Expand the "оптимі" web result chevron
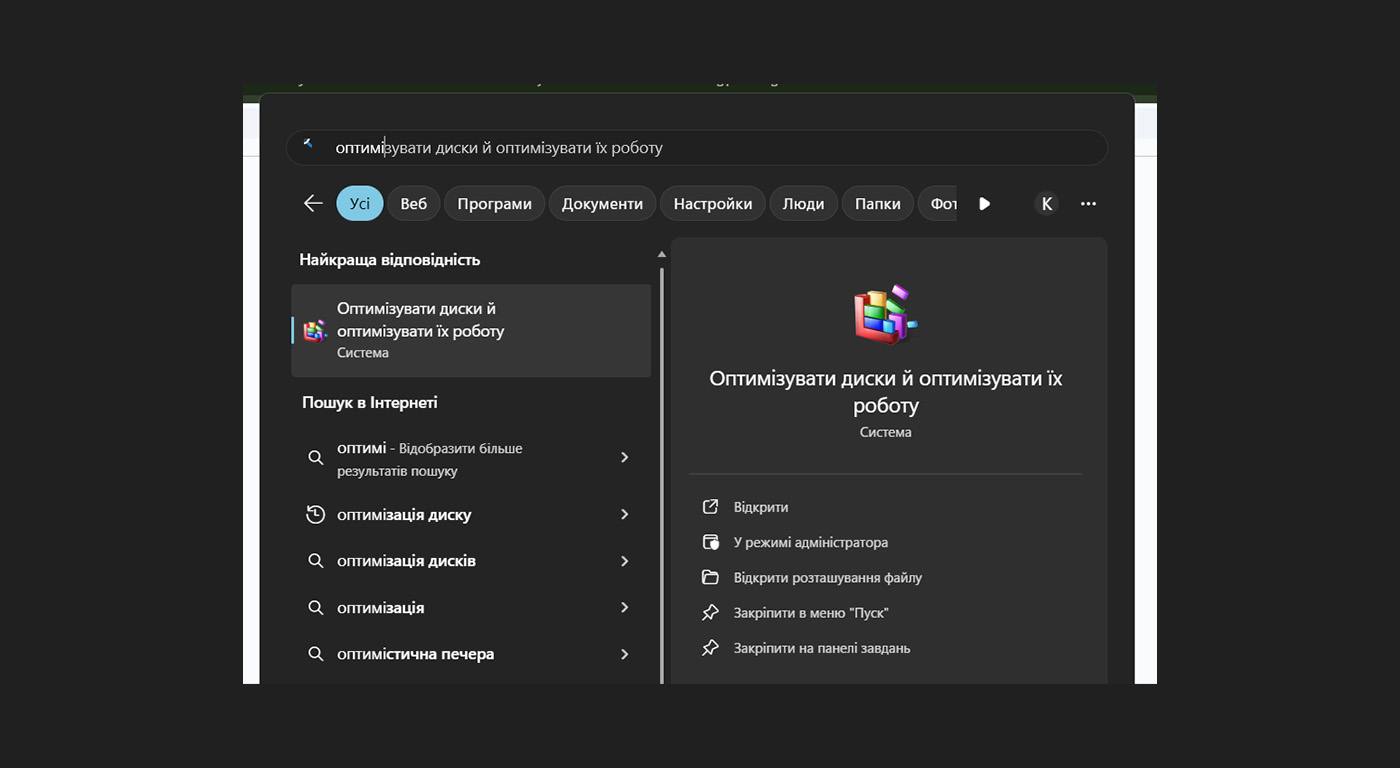The width and height of the screenshot is (1400, 768). (625, 457)
